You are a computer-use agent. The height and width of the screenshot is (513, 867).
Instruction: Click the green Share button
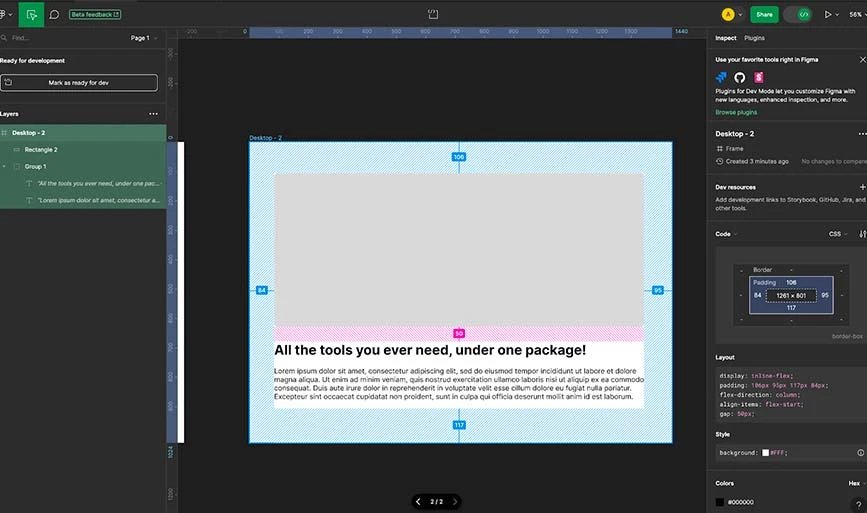click(764, 14)
